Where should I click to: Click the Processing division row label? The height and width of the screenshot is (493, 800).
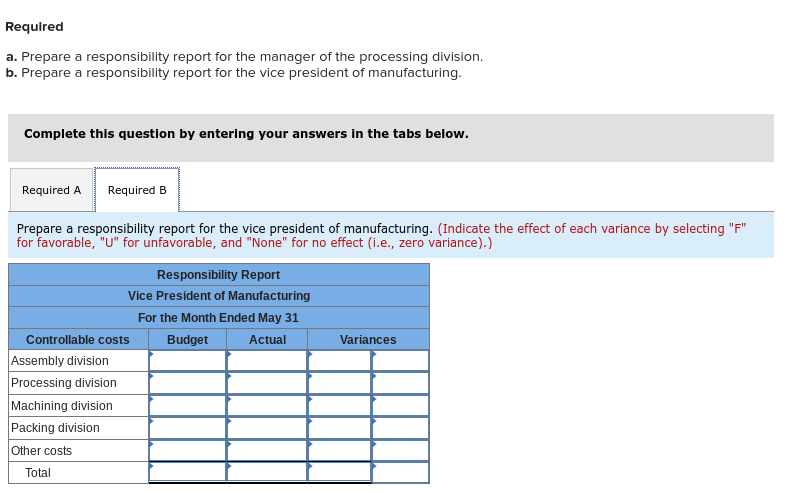[64, 383]
